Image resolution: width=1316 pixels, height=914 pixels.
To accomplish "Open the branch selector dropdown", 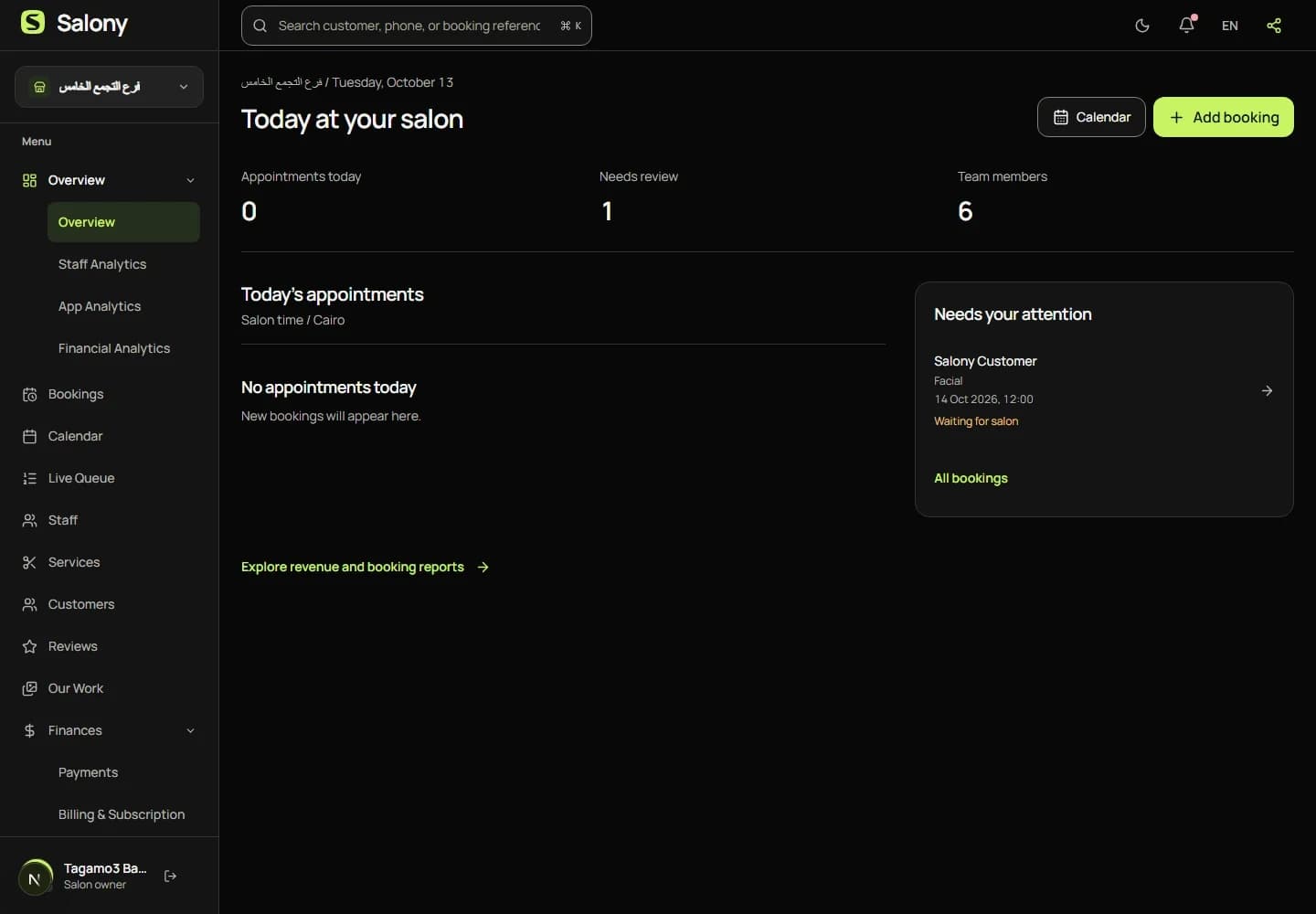I will coord(109,87).
